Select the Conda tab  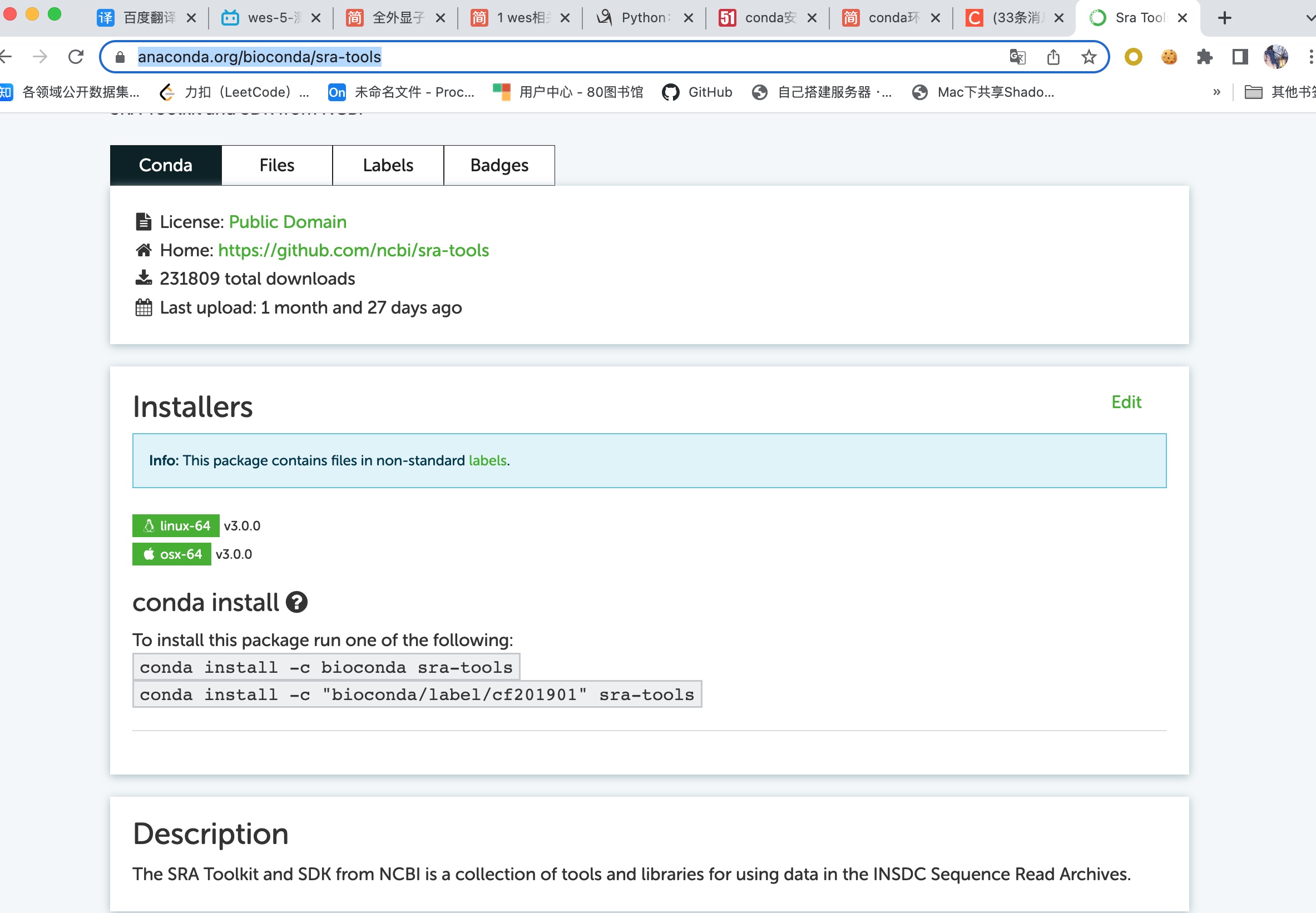coord(165,165)
